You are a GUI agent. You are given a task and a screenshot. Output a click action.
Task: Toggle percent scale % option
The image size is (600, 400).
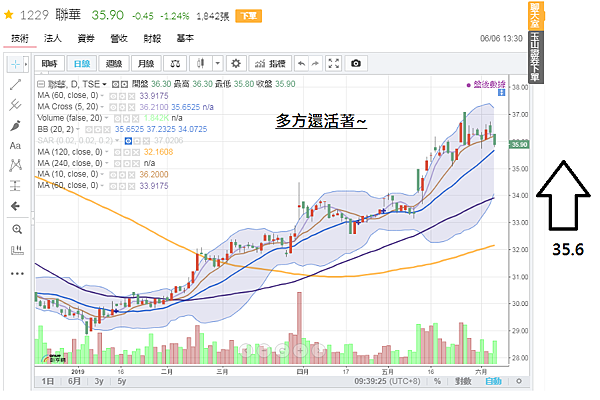pos(437,381)
